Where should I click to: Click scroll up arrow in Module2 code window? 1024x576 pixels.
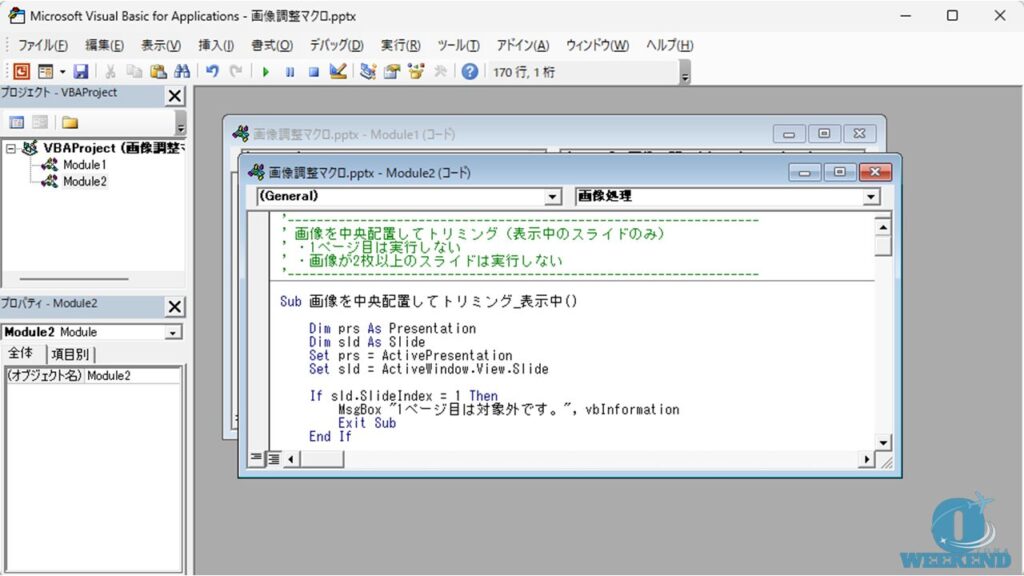(x=883, y=227)
